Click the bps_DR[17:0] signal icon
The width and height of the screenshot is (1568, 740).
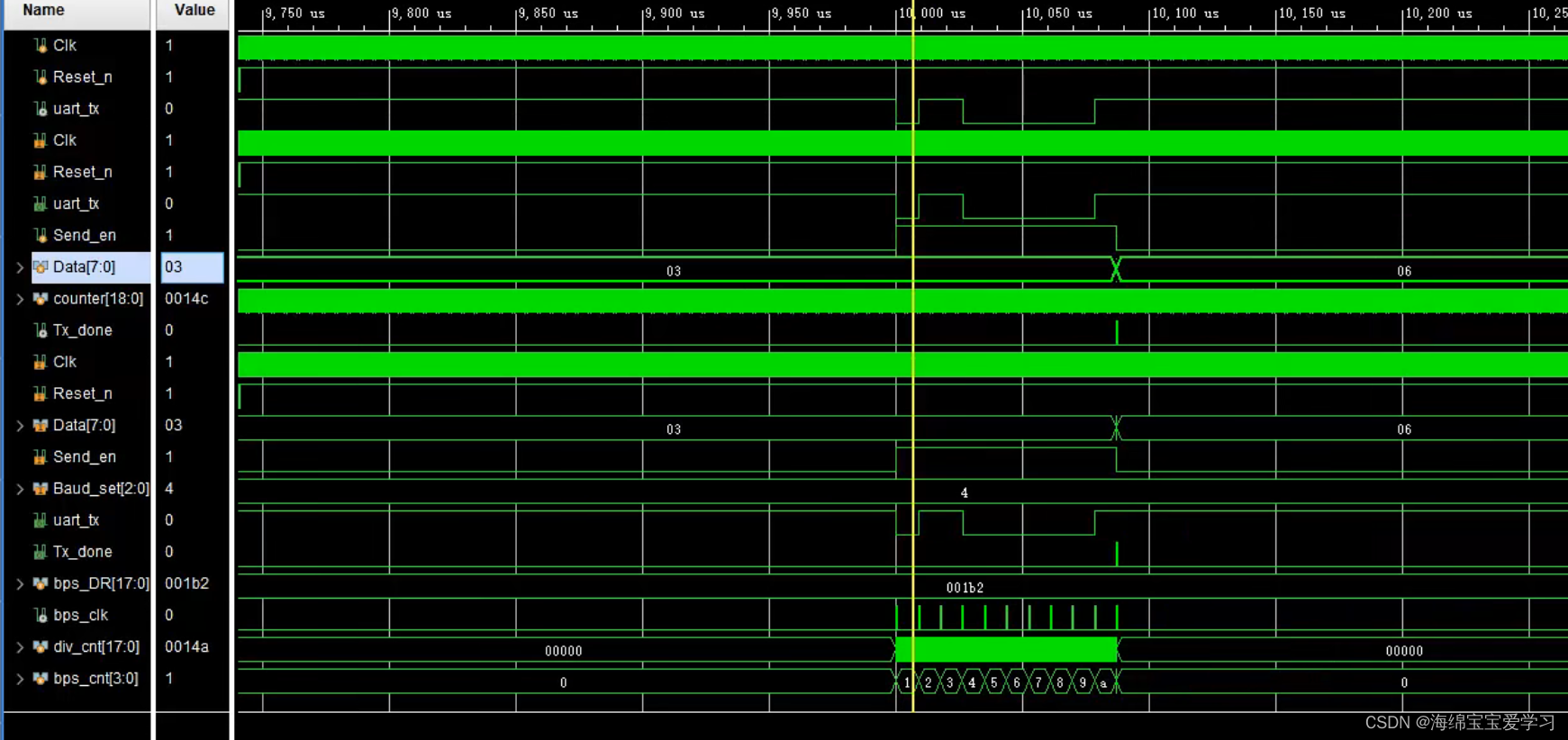tap(41, 583)
